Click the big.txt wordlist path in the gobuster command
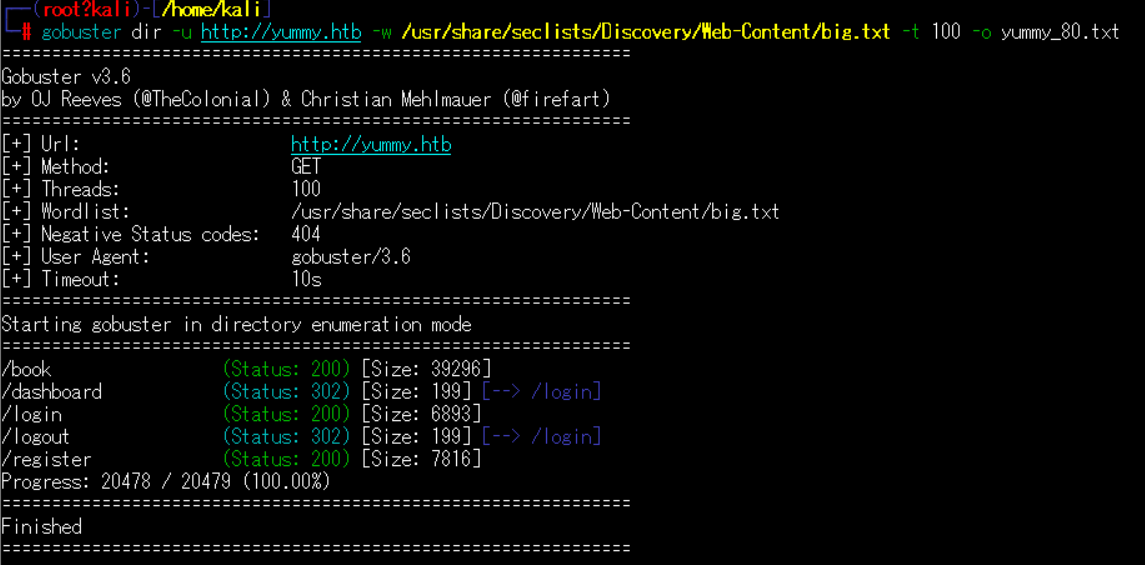This screenshot has height=565, width=1145. coord(645,32)
